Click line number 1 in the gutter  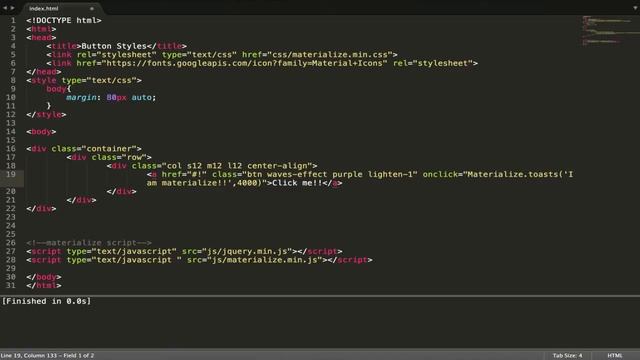pyautogui.click(x=13, y=20)
